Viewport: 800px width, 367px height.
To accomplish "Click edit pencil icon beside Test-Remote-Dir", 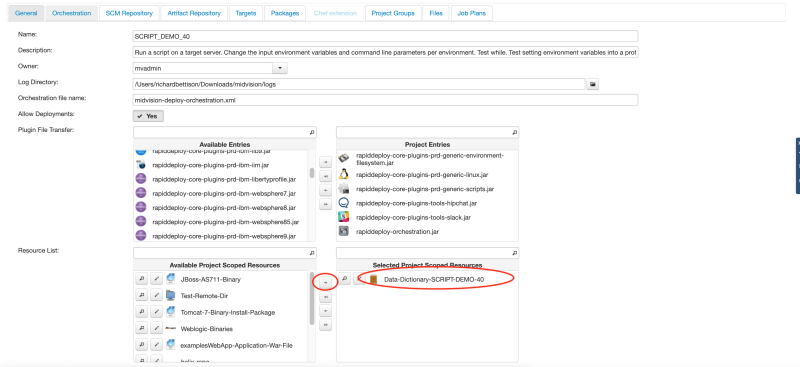I will coord(157,296).
